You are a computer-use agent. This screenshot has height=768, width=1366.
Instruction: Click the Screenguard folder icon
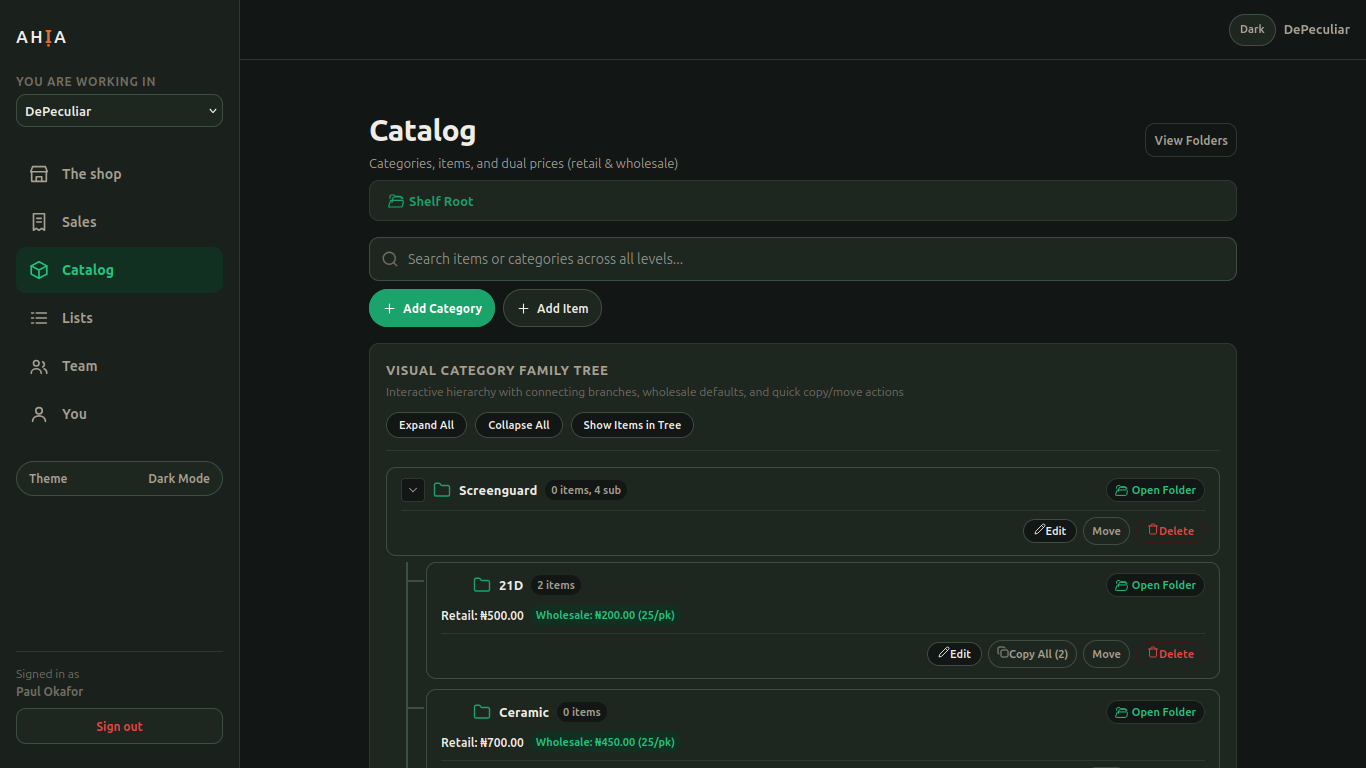coord(442,490)
